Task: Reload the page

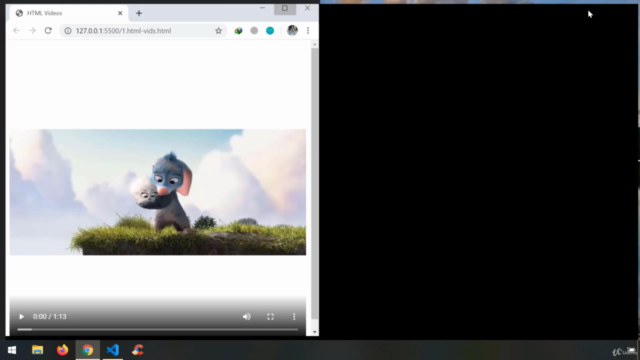Action: pos(48,31)
